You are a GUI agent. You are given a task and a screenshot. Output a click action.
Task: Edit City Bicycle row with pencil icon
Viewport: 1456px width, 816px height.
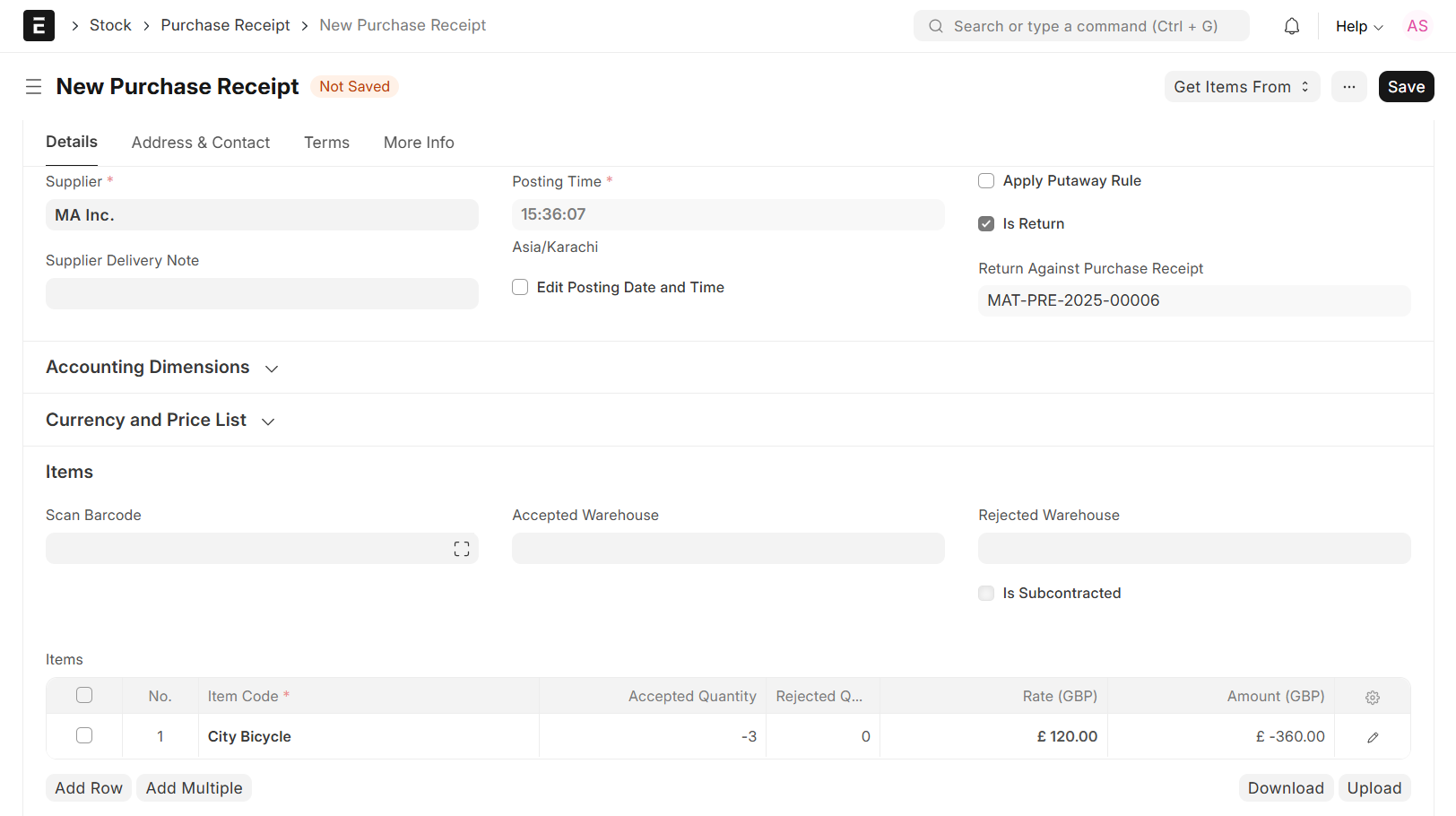pyautogui.click(x=1372, y=737)
